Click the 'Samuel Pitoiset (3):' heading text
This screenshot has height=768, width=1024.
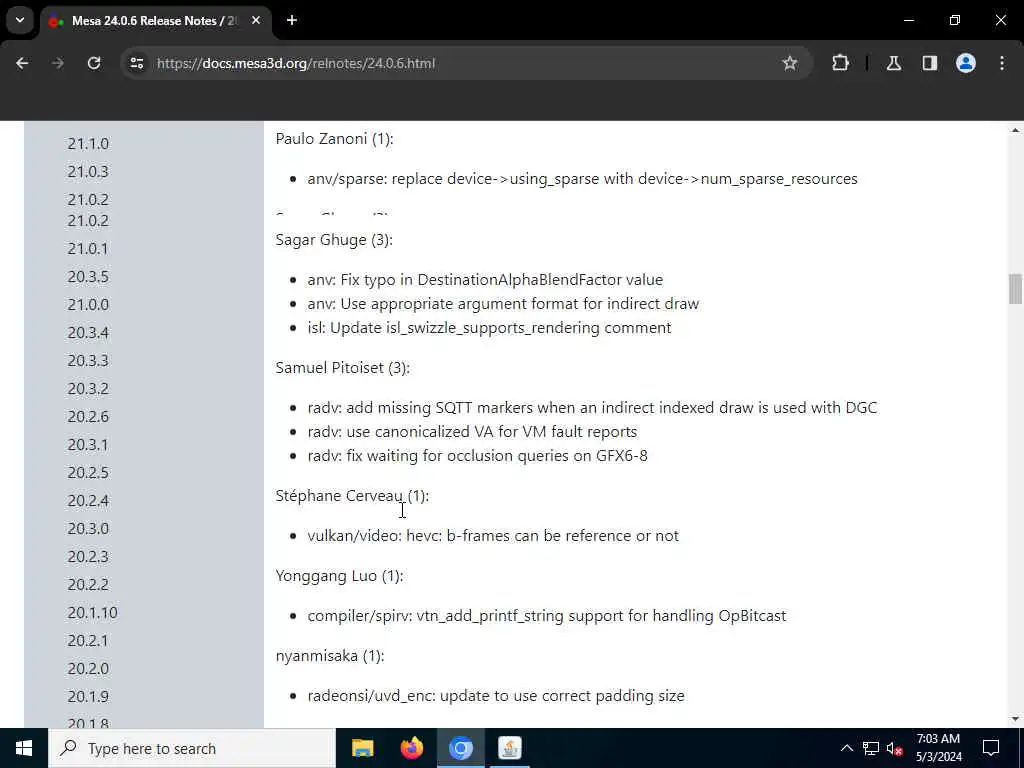pyautogui.click(x=342, y=368)
